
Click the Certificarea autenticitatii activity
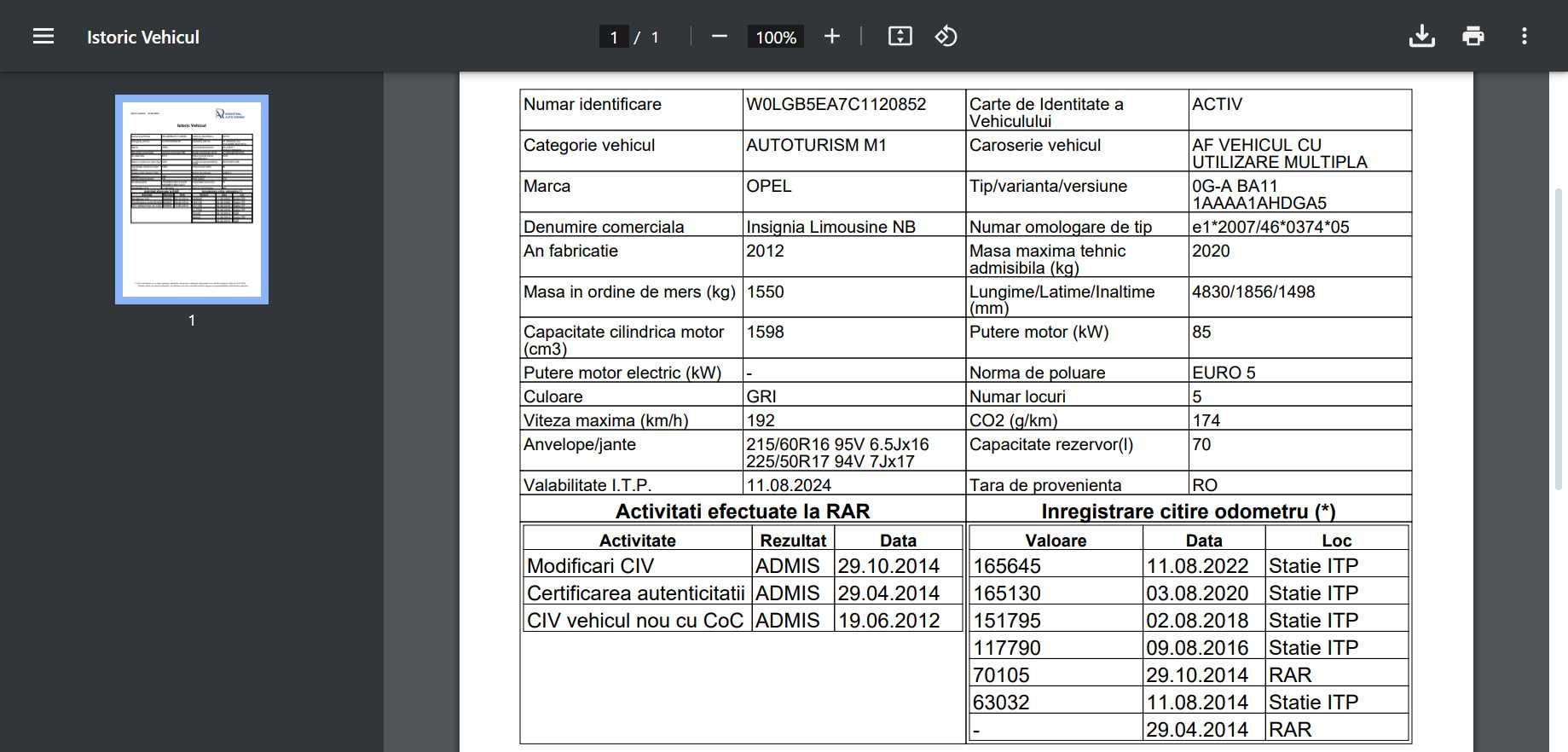pyautogui.click(x=636, y=593)
